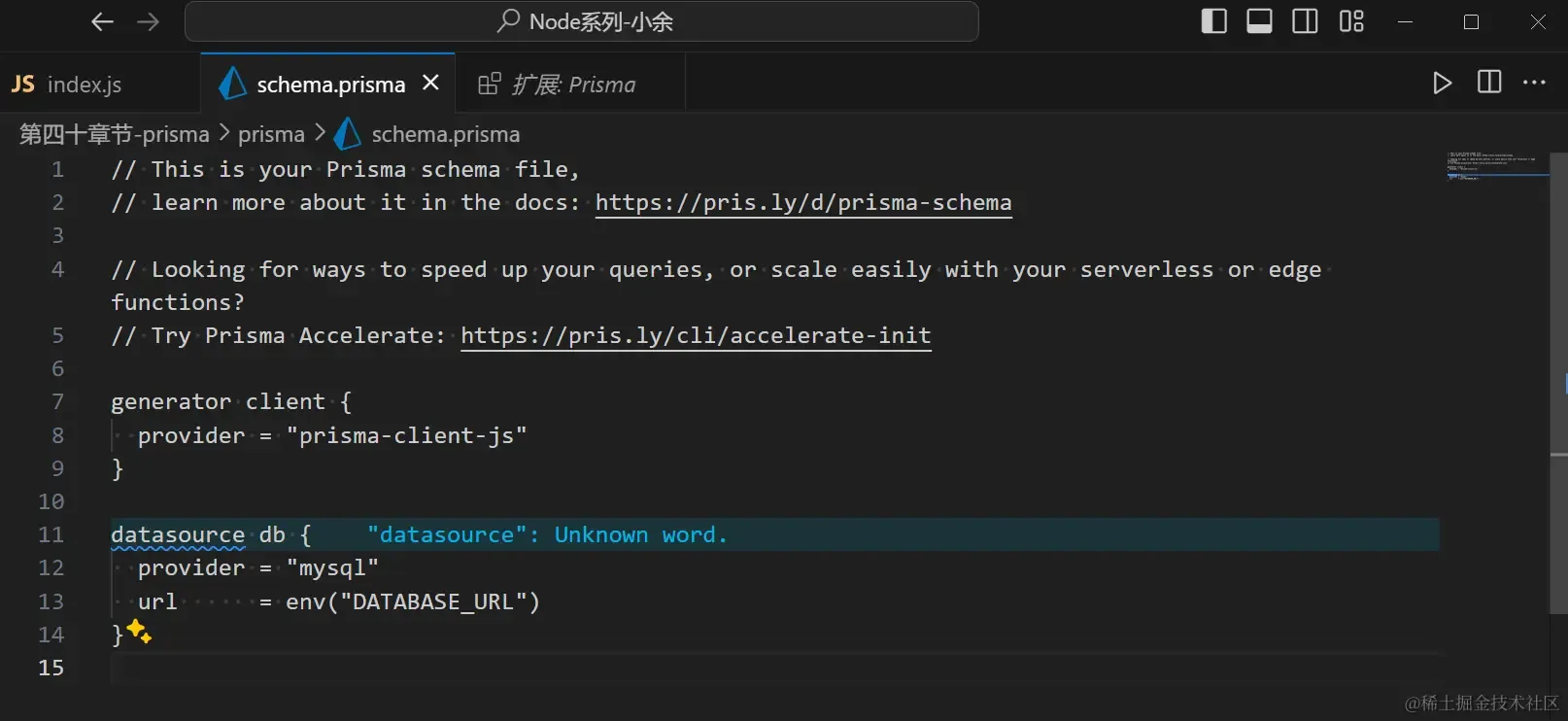Click the Prisma icon on schema.prisma tab
This screenshot has width=1568, height=721.
click(232, 84)
